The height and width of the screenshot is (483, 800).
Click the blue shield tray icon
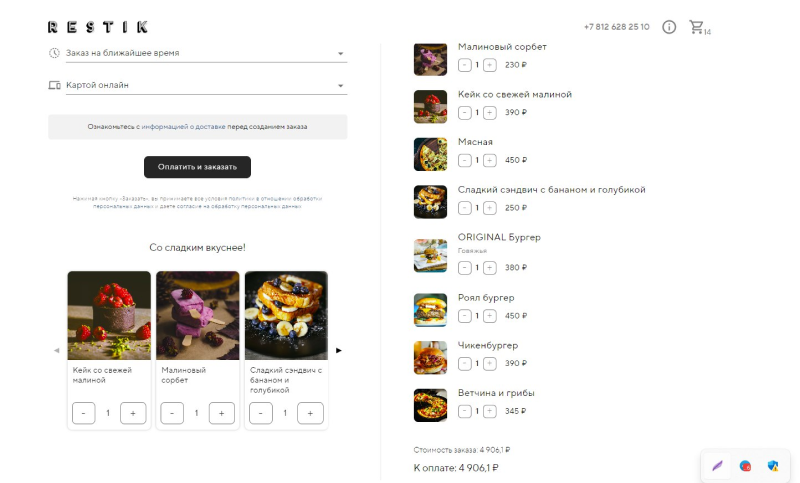[773, 466]
